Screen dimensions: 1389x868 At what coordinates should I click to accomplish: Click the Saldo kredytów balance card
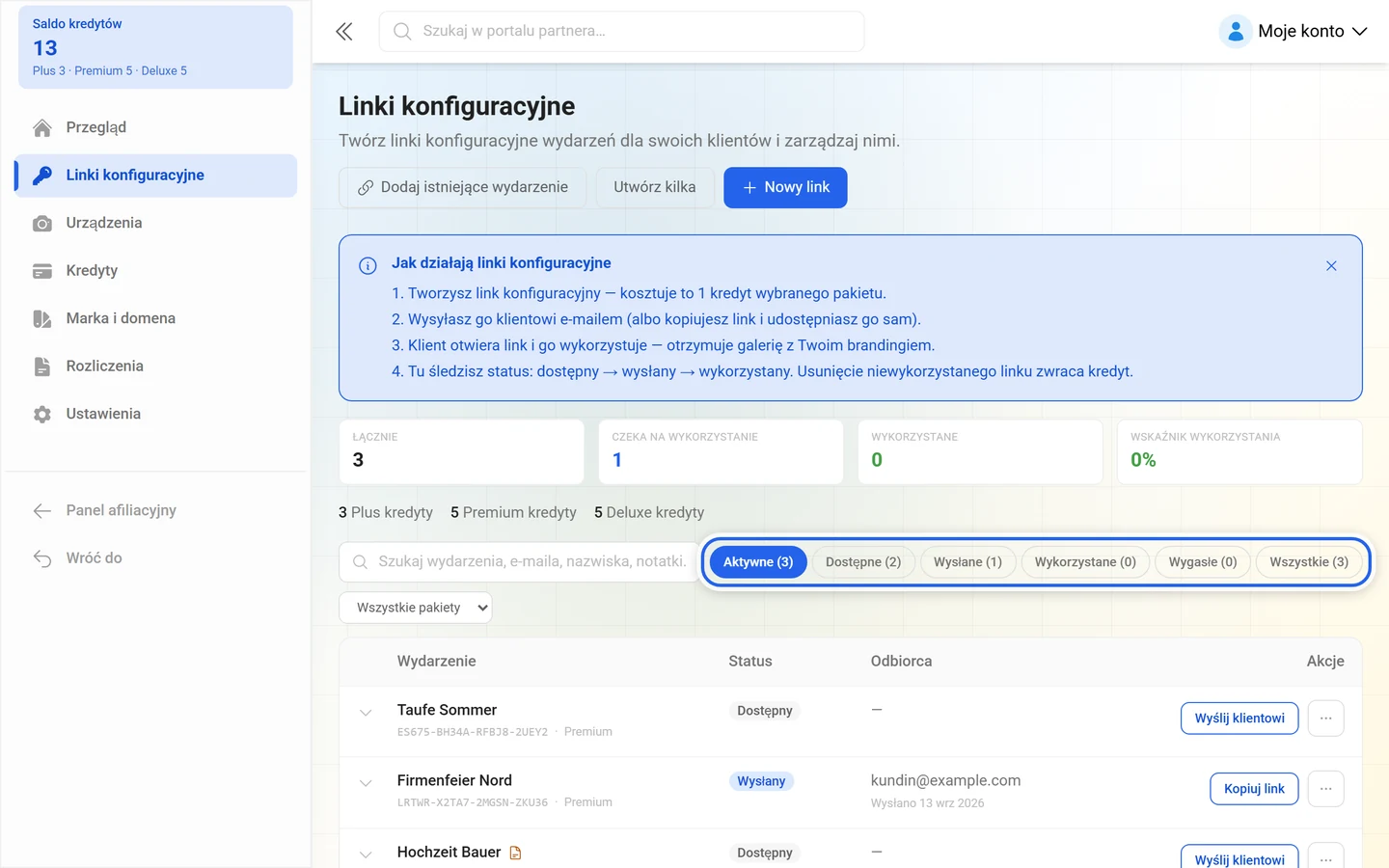pyautogui.click(x=156, y=47)
